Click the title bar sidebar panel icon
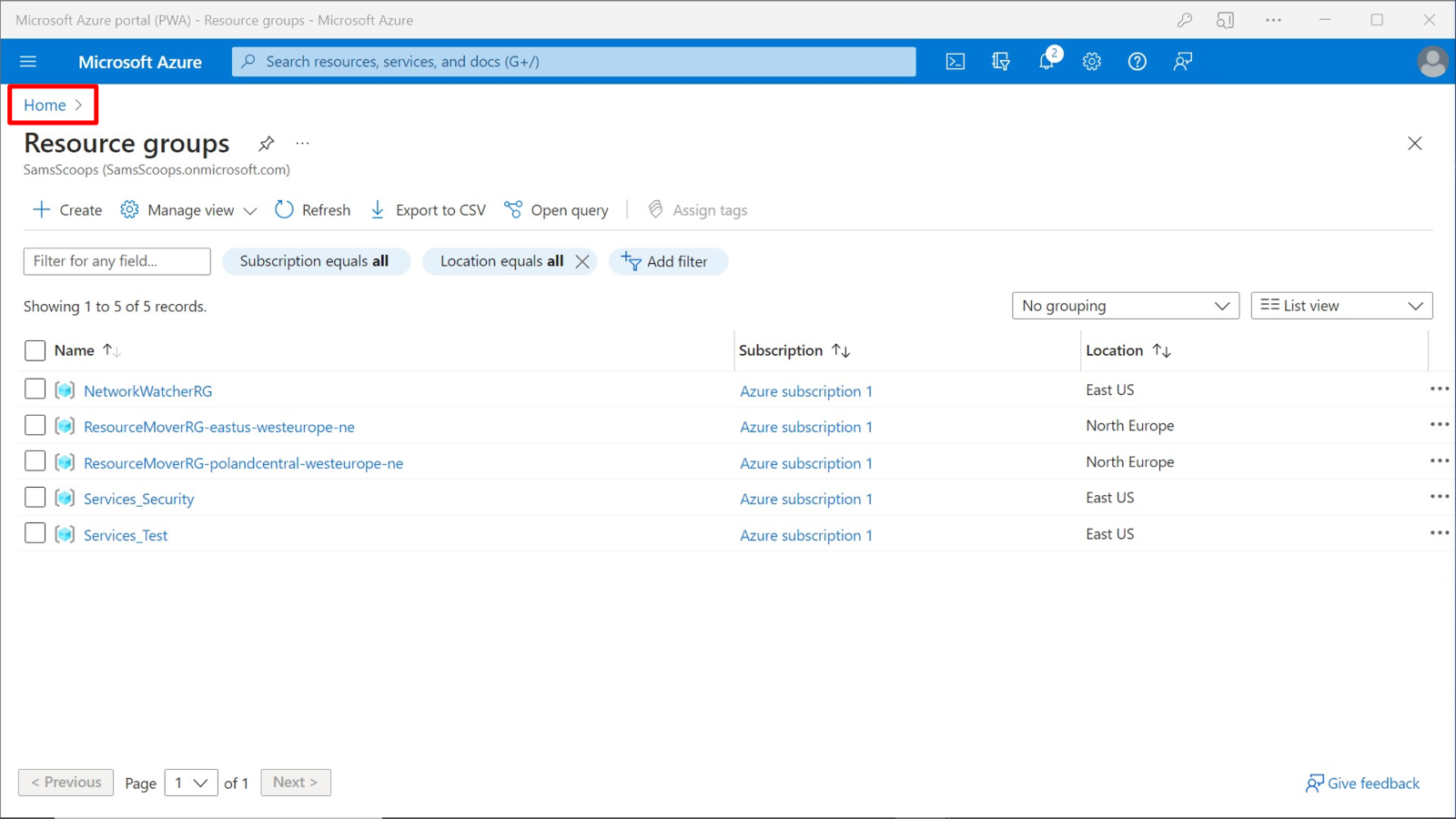The width and height of the screenshot is (1456, 819). pyautogui.click(x=1226, y=20)
